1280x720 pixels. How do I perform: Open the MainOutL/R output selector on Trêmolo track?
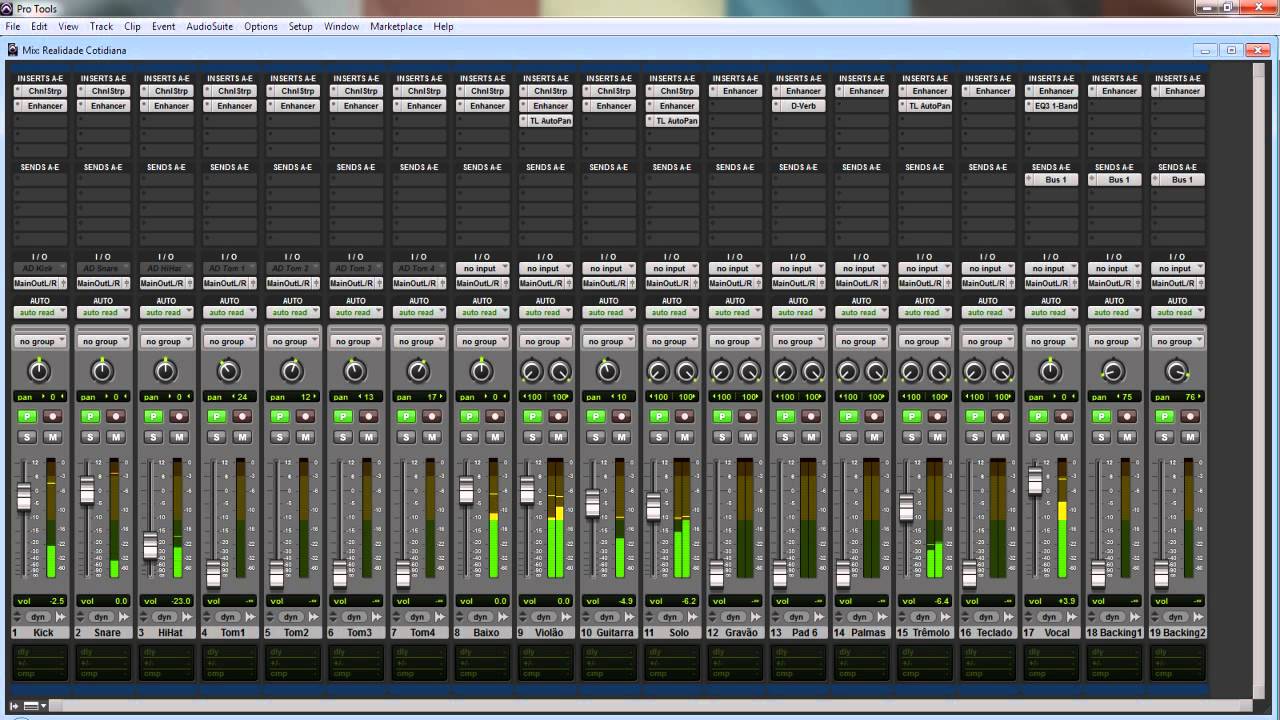point(923,283)
